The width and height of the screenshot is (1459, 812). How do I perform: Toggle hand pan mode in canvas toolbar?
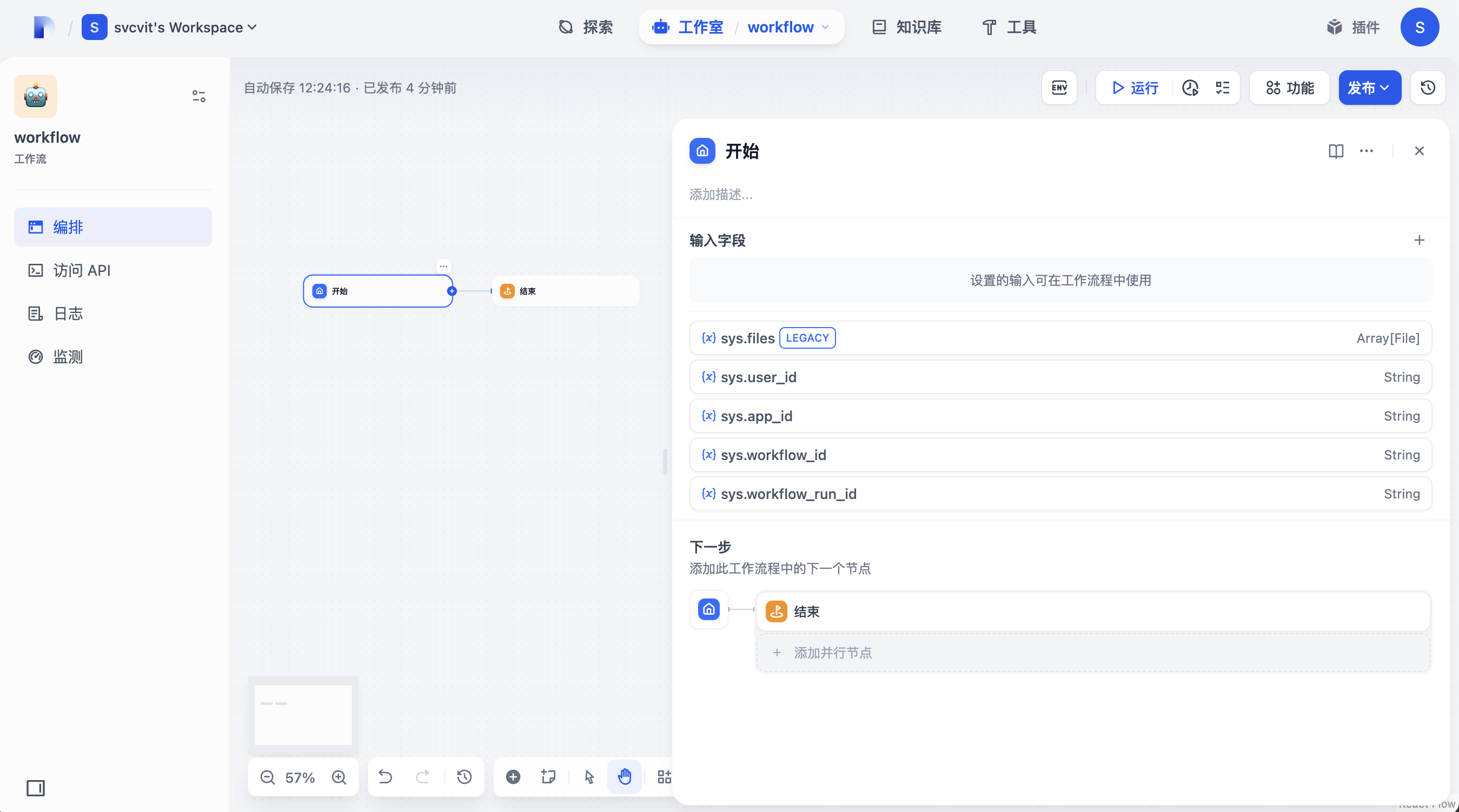point(624,777)
